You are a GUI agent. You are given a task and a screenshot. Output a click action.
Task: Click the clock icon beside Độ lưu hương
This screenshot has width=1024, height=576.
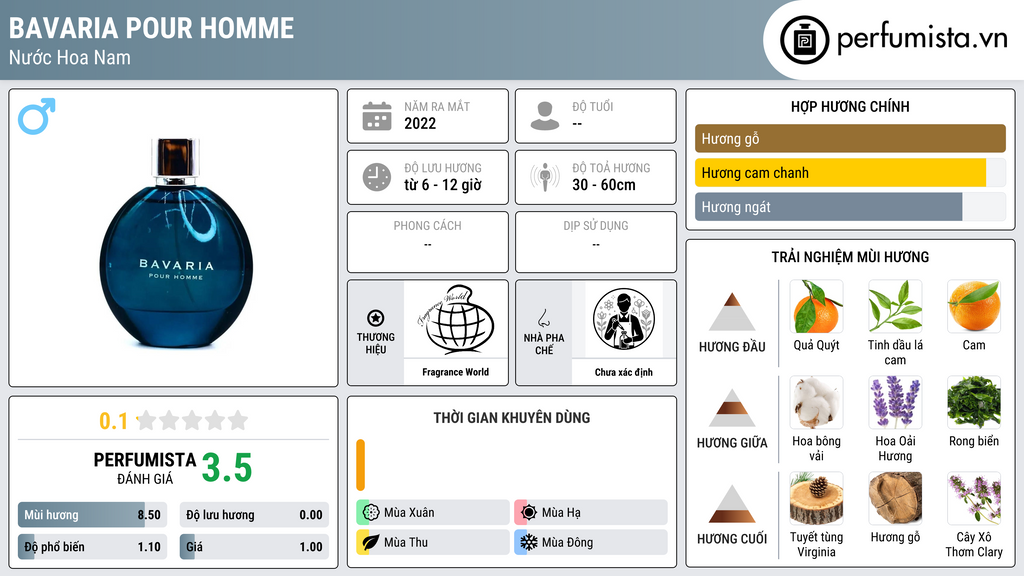click(x=377, y=177)
